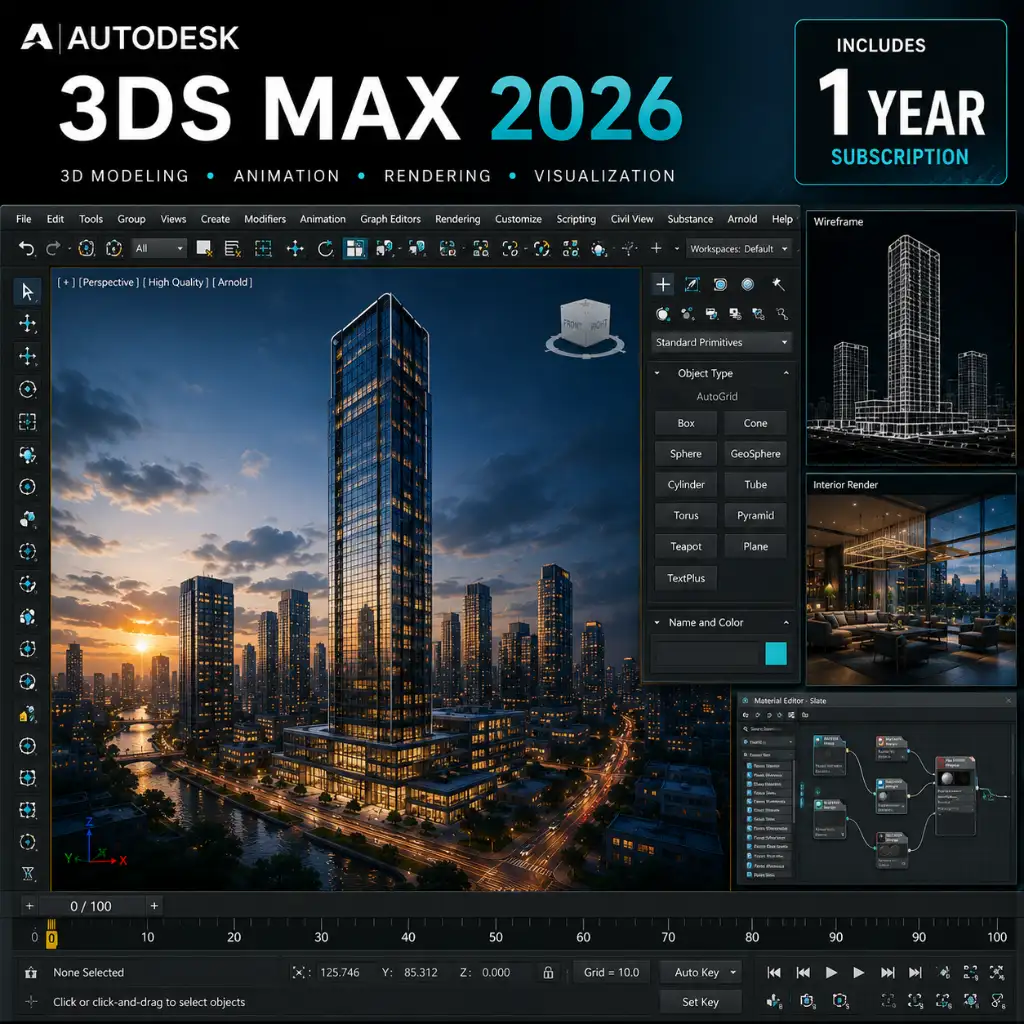Click the object name input field
Image resolution: width=1024 pixels, height=1024 pixels.
pyautogui.click(x=708, y=654)
